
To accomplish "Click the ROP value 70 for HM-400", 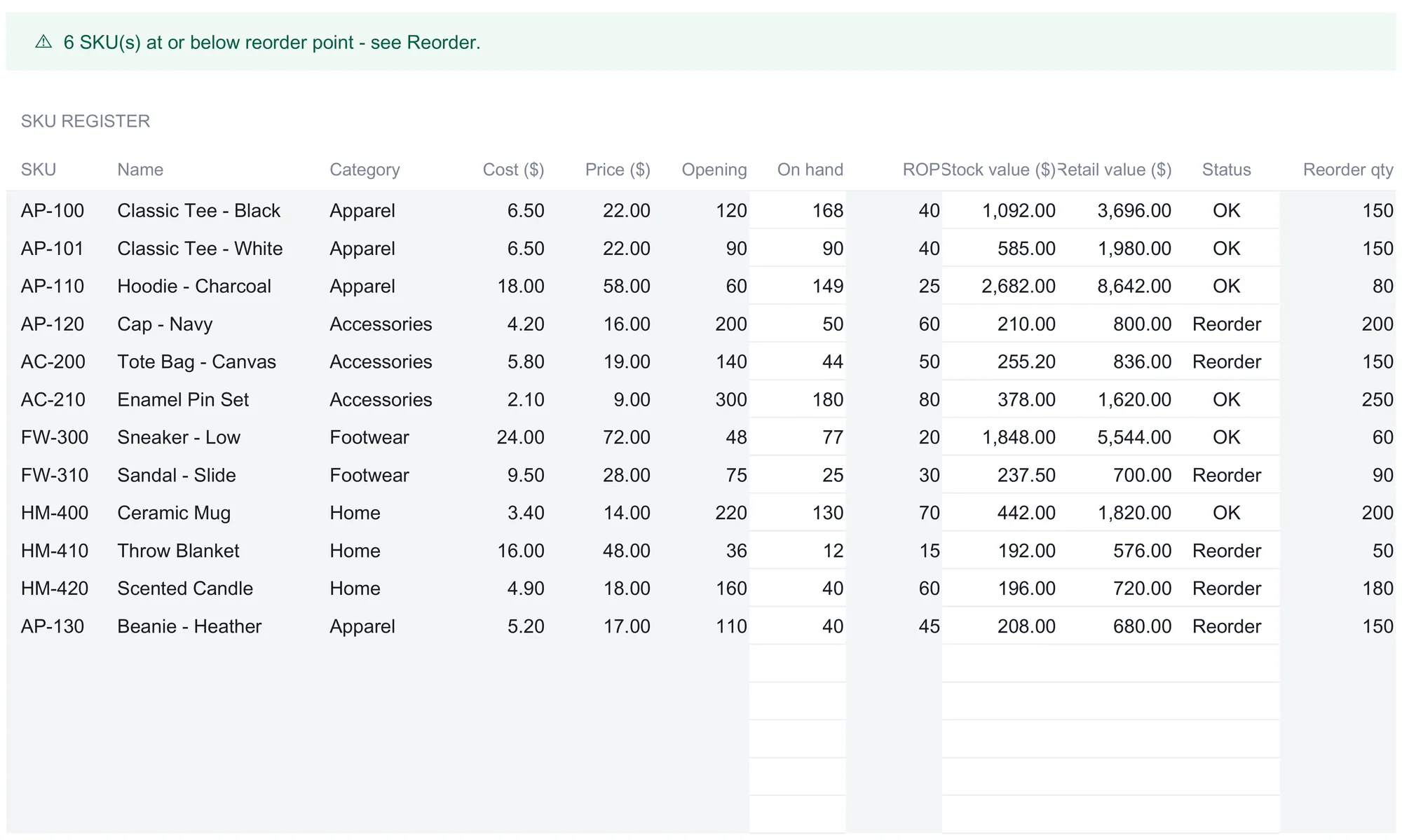I will coord(930,513).
